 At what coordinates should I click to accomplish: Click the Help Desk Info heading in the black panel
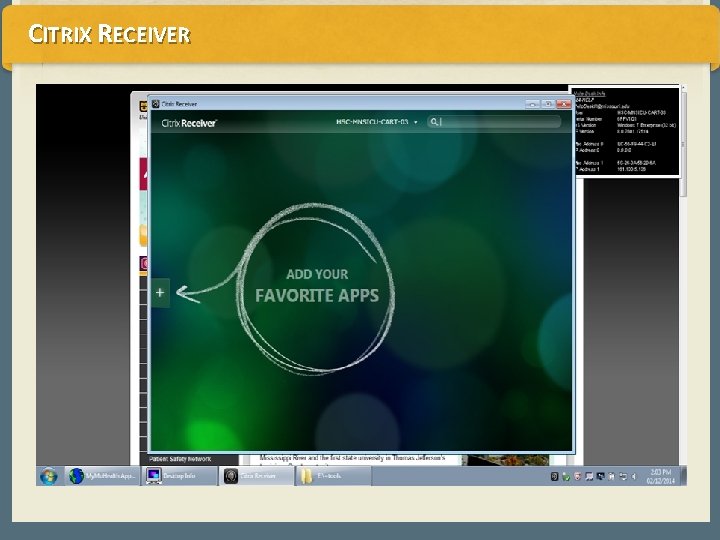pyautogui.click(x=590, y=94)
